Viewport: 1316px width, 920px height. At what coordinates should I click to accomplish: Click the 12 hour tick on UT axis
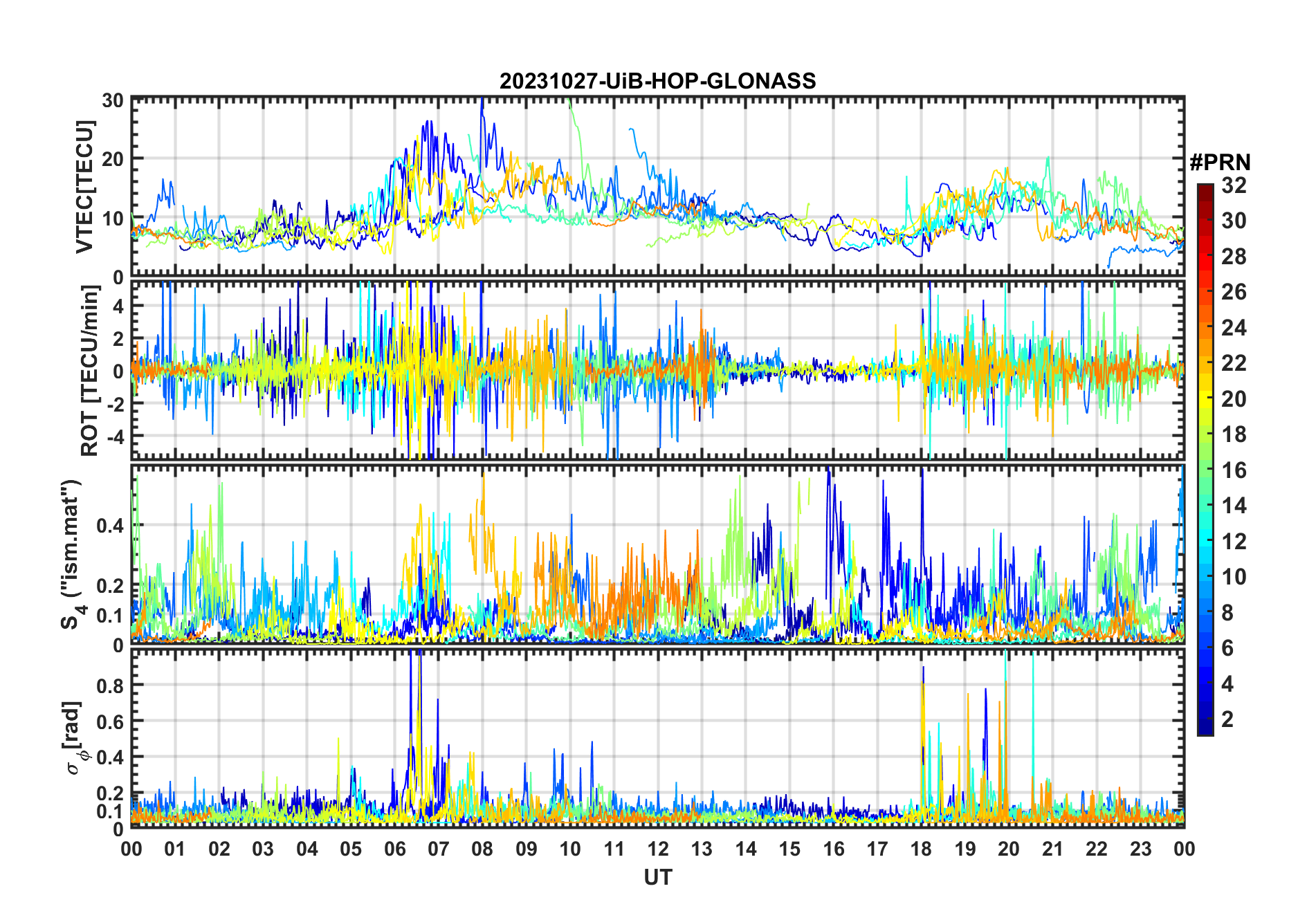[x=657, y=849]
